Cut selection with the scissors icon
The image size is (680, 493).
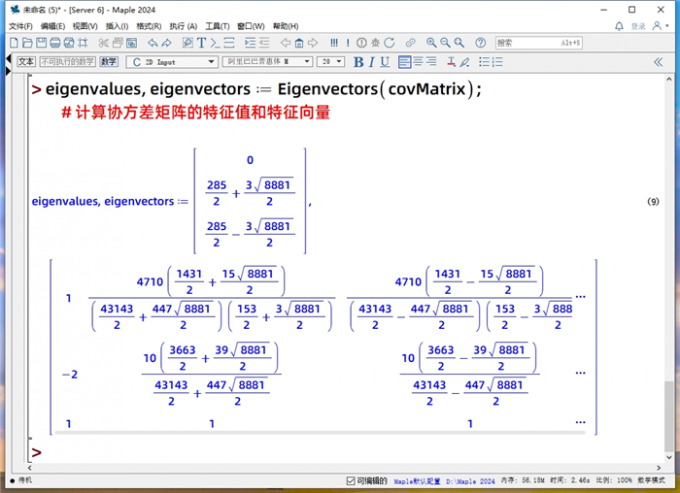tap(103, 42)
